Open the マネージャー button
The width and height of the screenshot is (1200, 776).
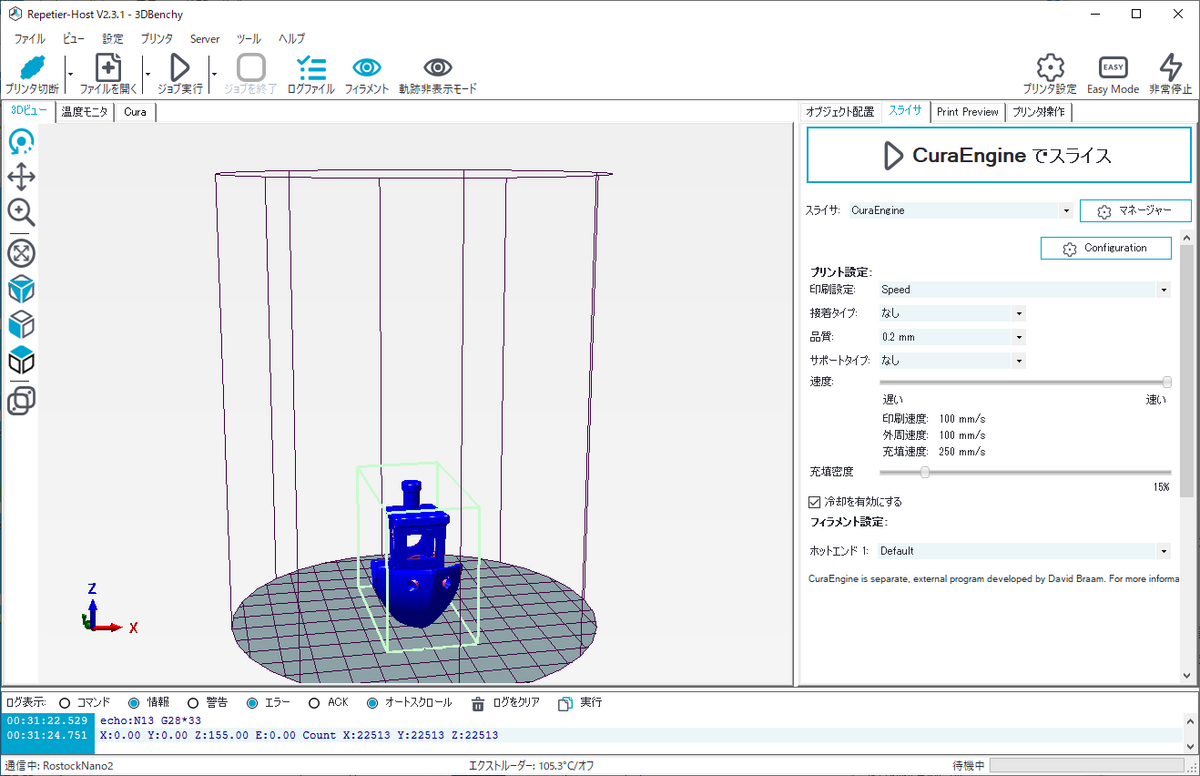(x=1135, y=211)
